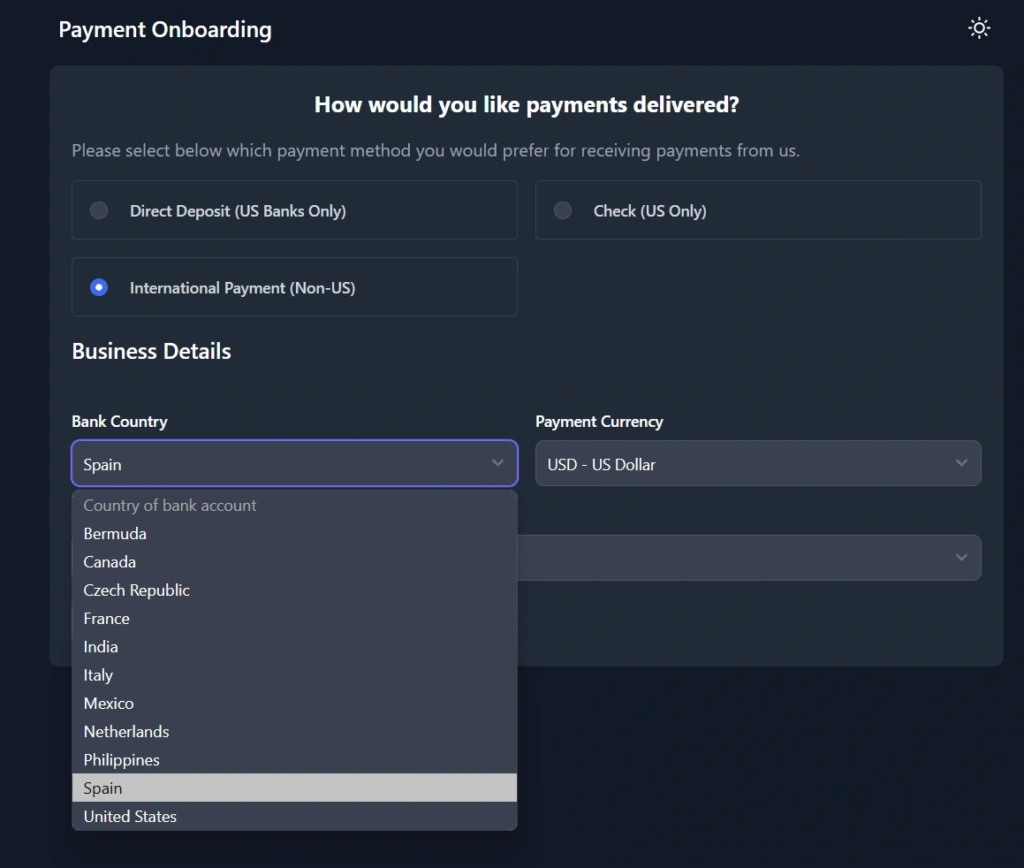Choose the Check (US Only) option

click(563, 211)
